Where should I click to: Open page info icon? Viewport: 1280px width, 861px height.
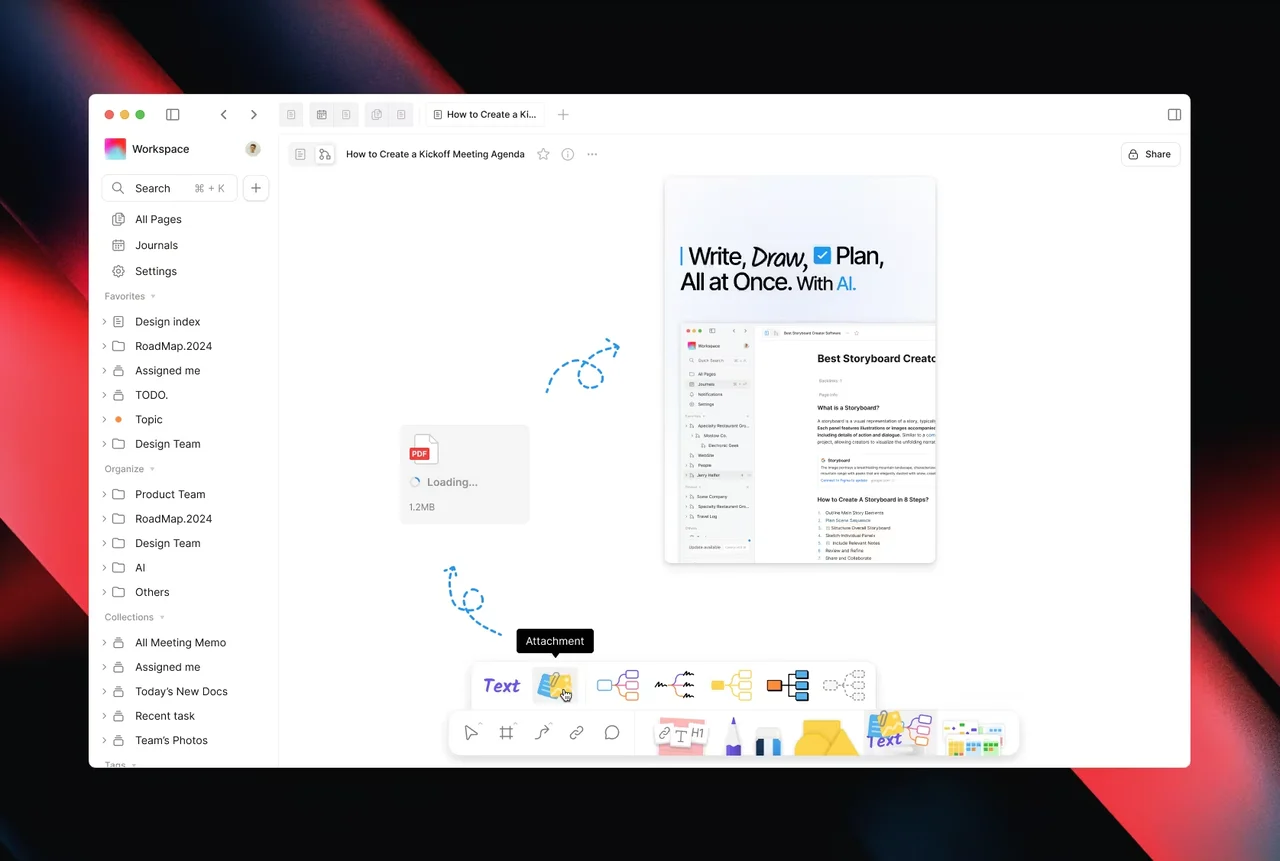click(x=568, y=154)
